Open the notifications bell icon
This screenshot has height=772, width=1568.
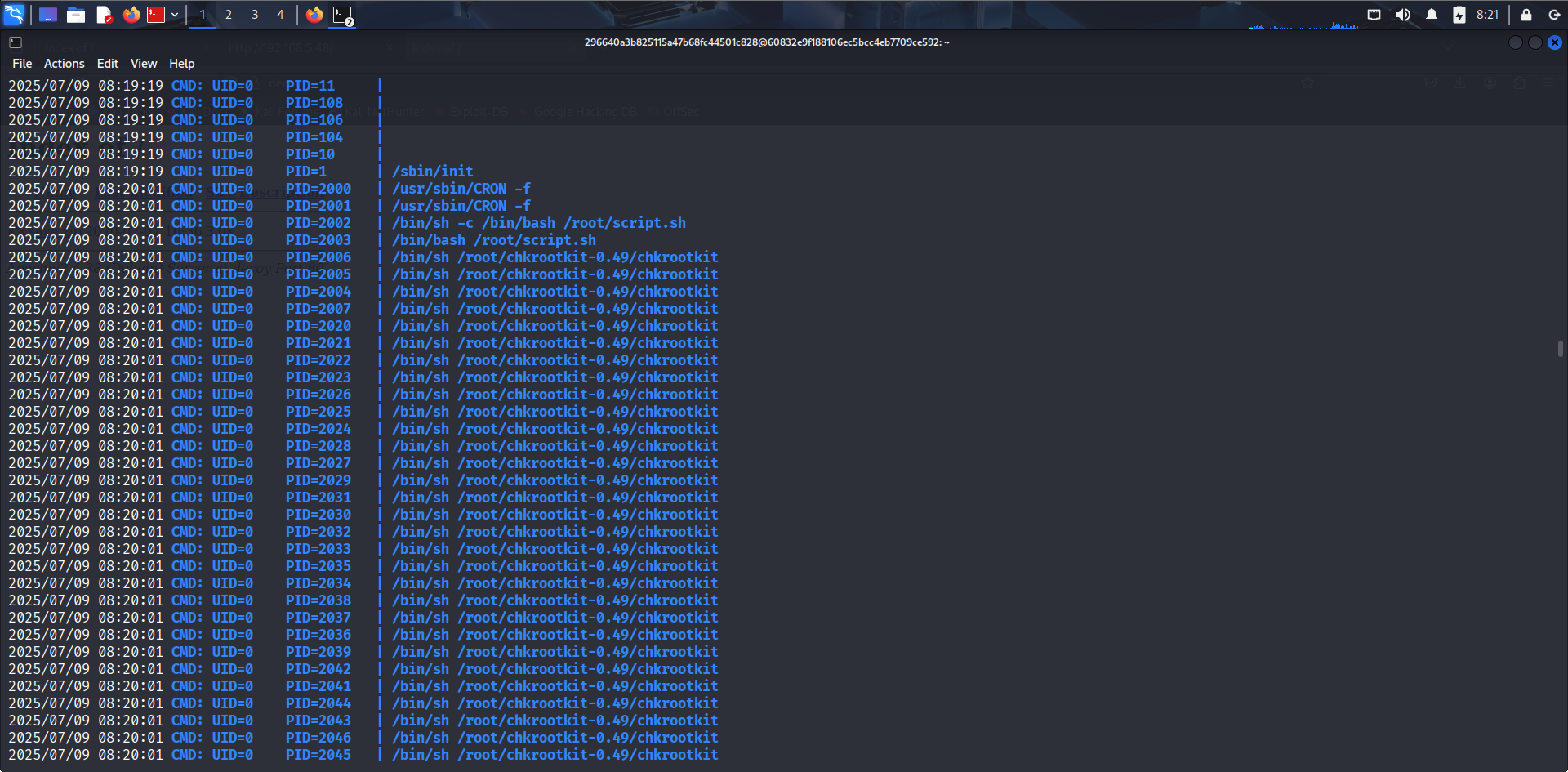point(1432,15)
